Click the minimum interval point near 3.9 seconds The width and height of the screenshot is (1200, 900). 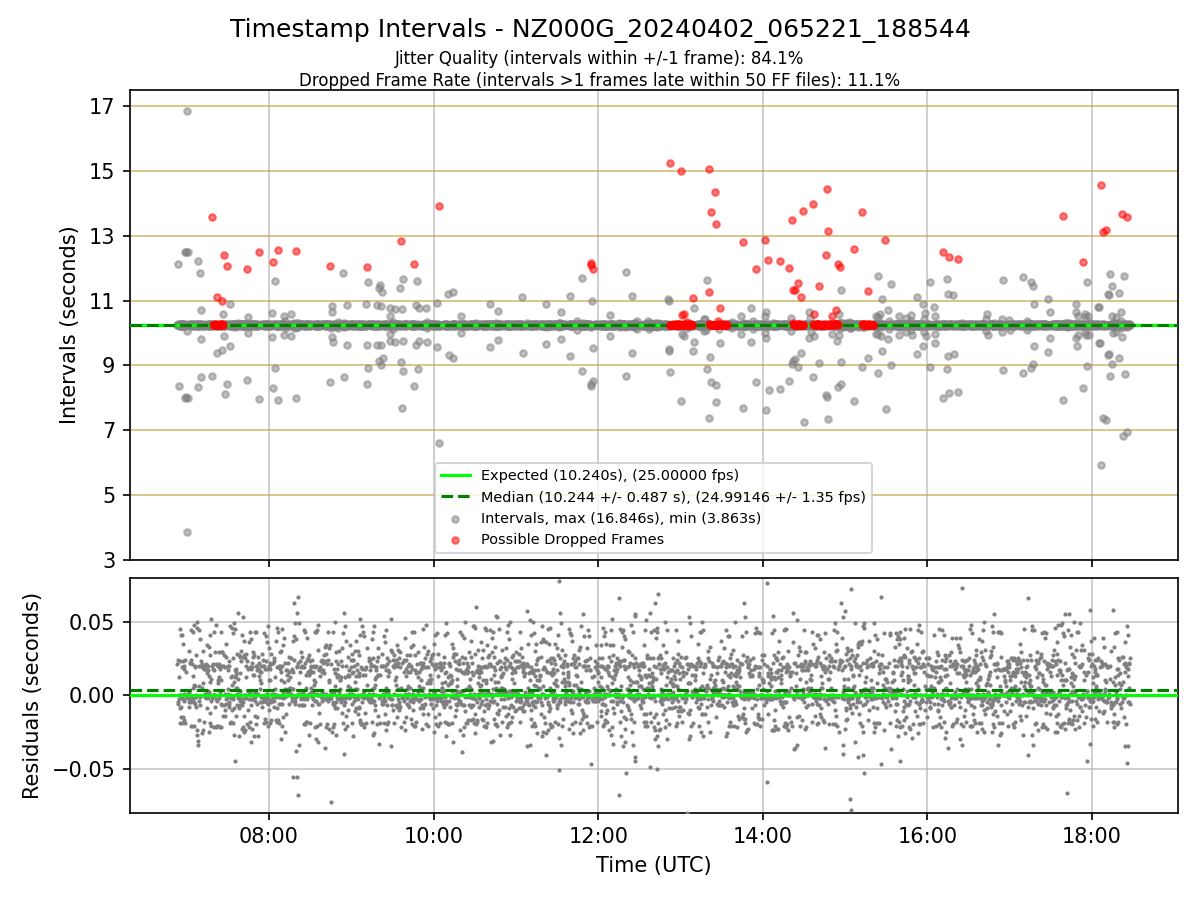[x=187, y=532]
